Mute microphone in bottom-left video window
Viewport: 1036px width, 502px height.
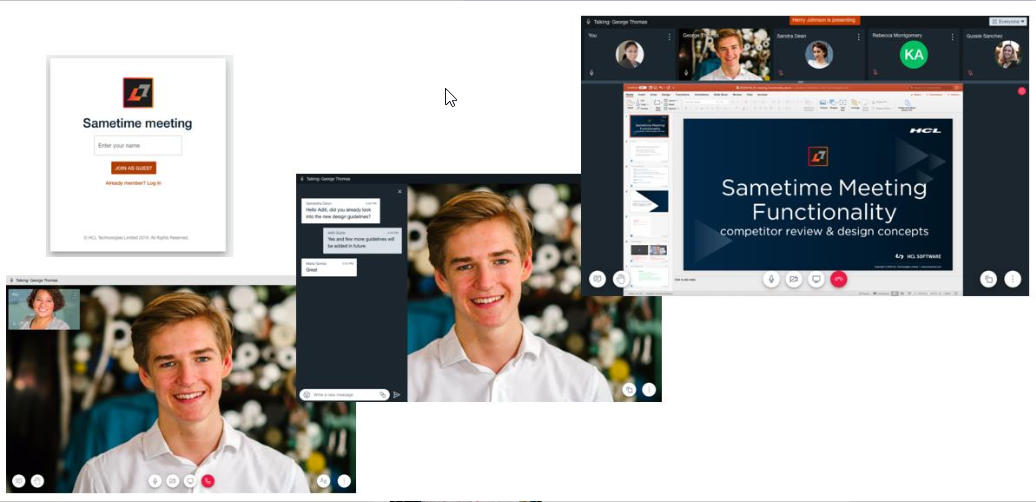(x=155, y=481)
